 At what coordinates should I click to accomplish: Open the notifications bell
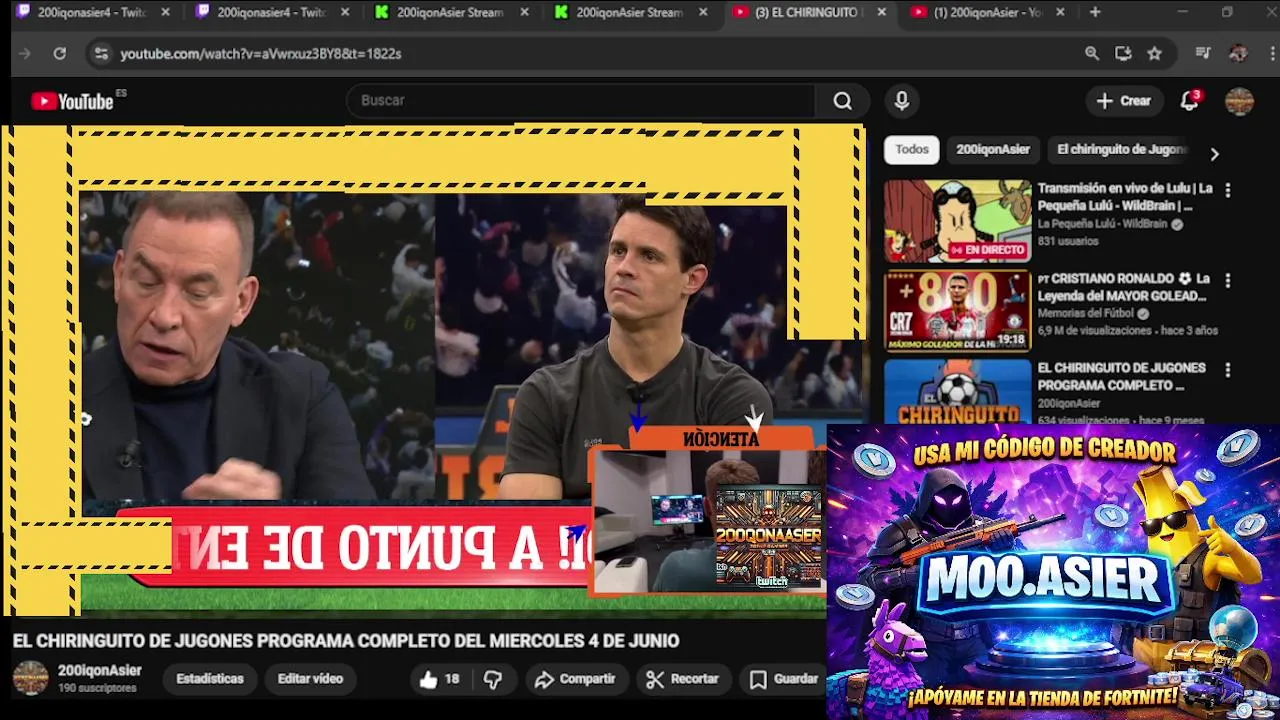tap(1189, 101)
